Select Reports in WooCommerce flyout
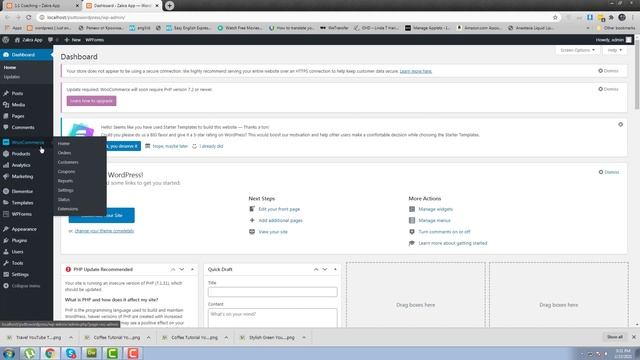The image size is (640, 360). [x=65, y=181]
